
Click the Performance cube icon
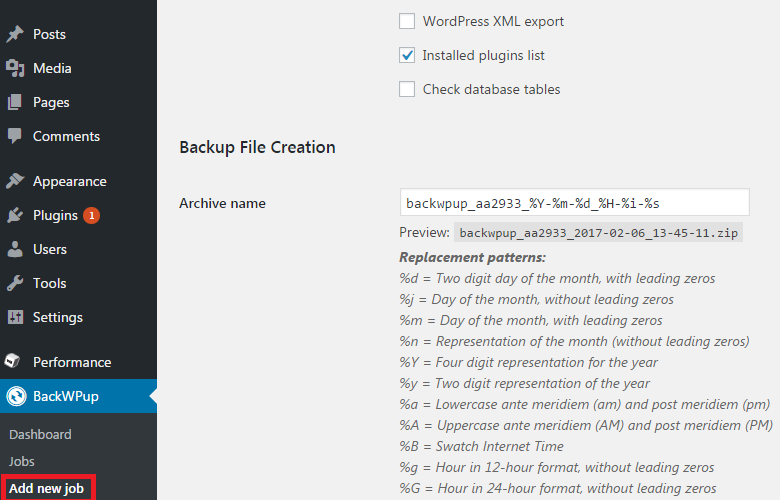[13, 361]
